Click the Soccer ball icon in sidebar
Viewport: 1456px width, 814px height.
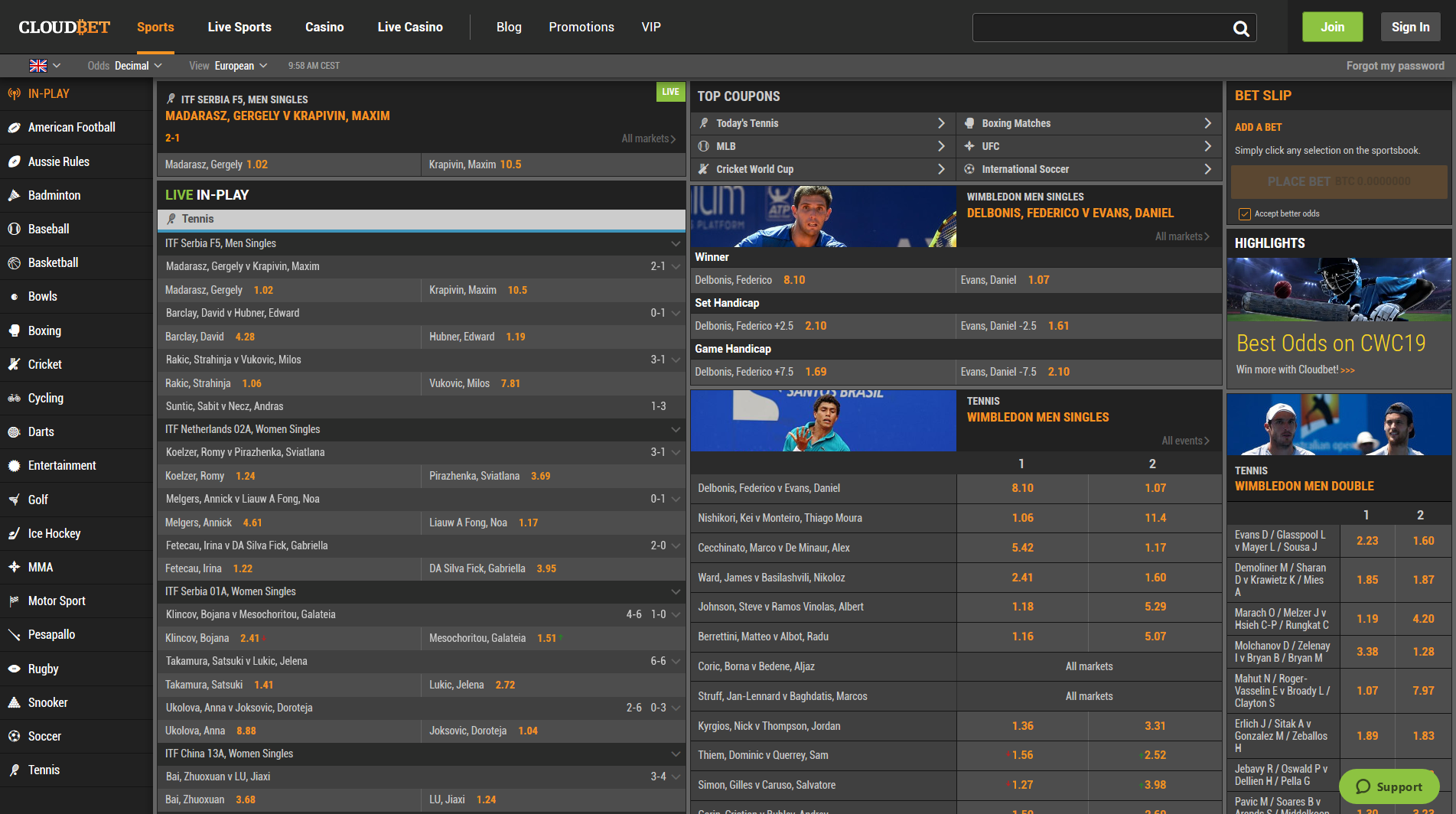(14, 736)
